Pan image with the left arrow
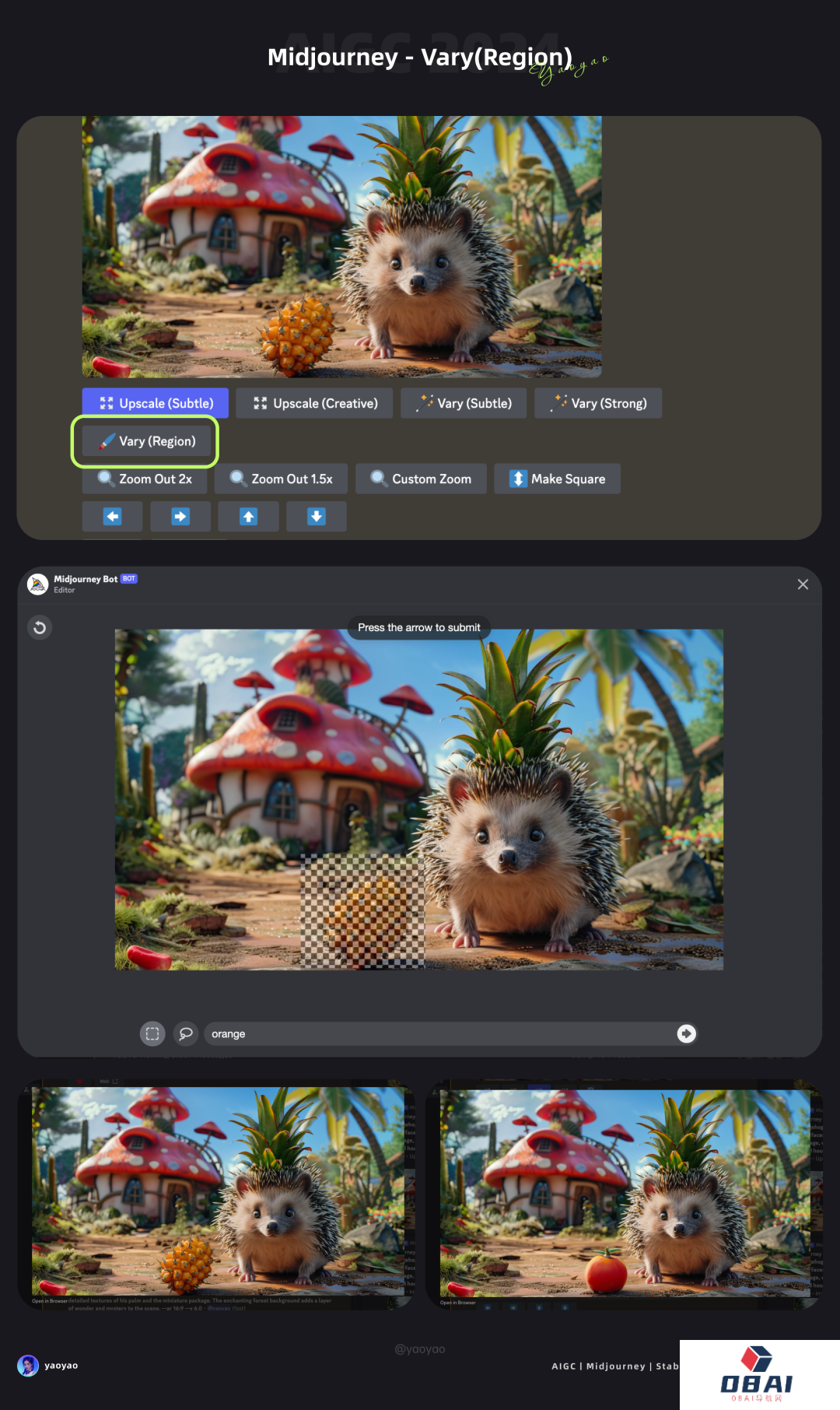 (x=113, y=517)
